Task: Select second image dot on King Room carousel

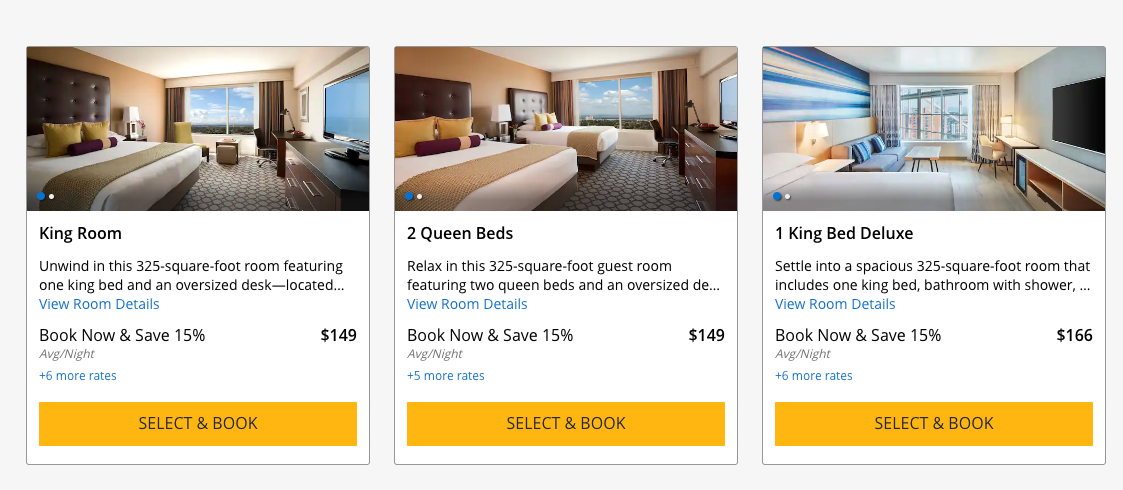Action: tap(52, 197)
